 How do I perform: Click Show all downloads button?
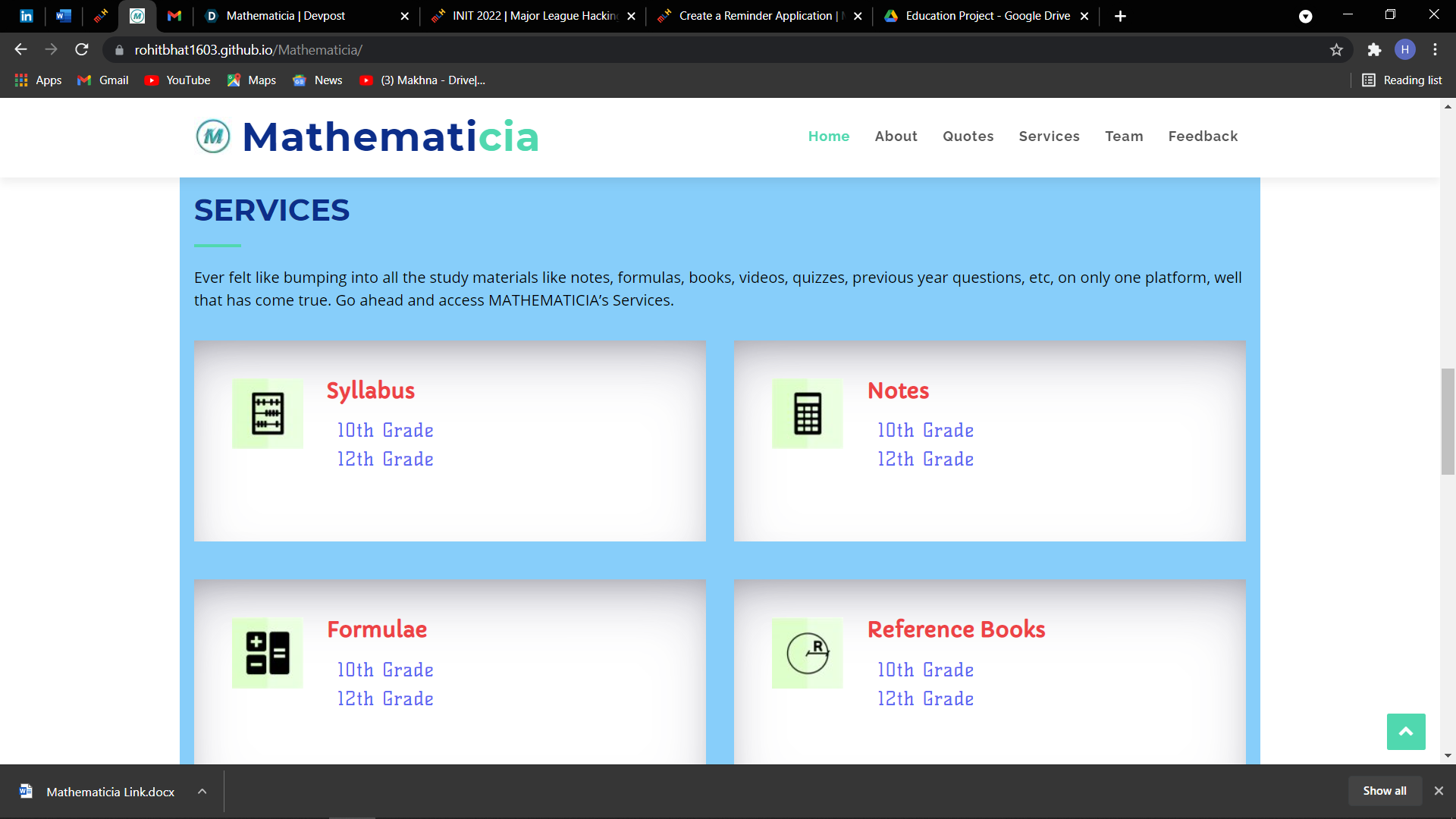pyautogui.click(x=1384, y=791)
